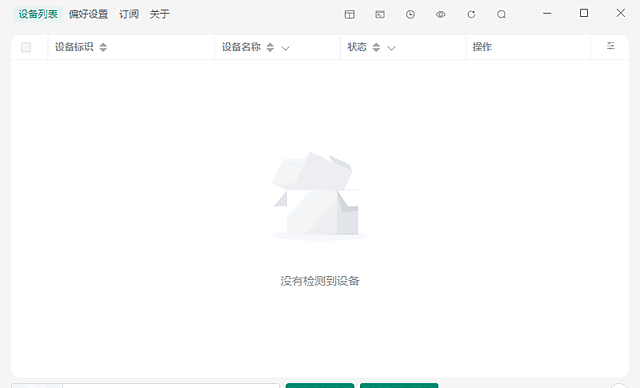
Task: Click the 操作 column header
Action: 482,47
